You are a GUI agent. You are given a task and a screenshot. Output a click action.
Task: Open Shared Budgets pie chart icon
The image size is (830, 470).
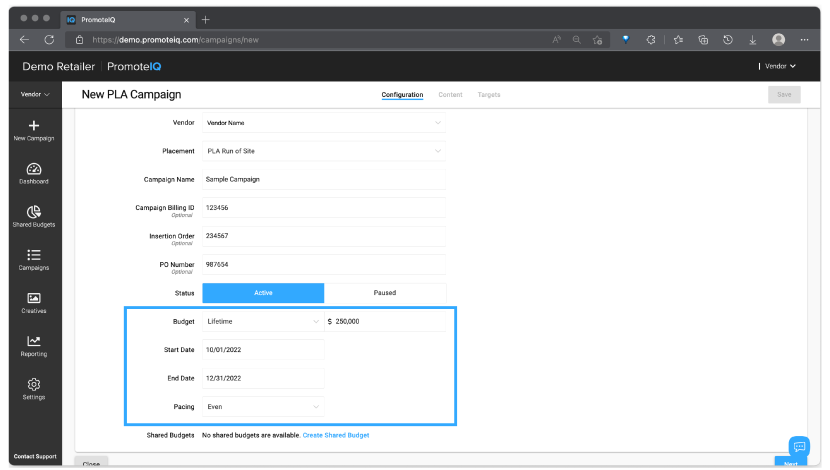point(34,212)
